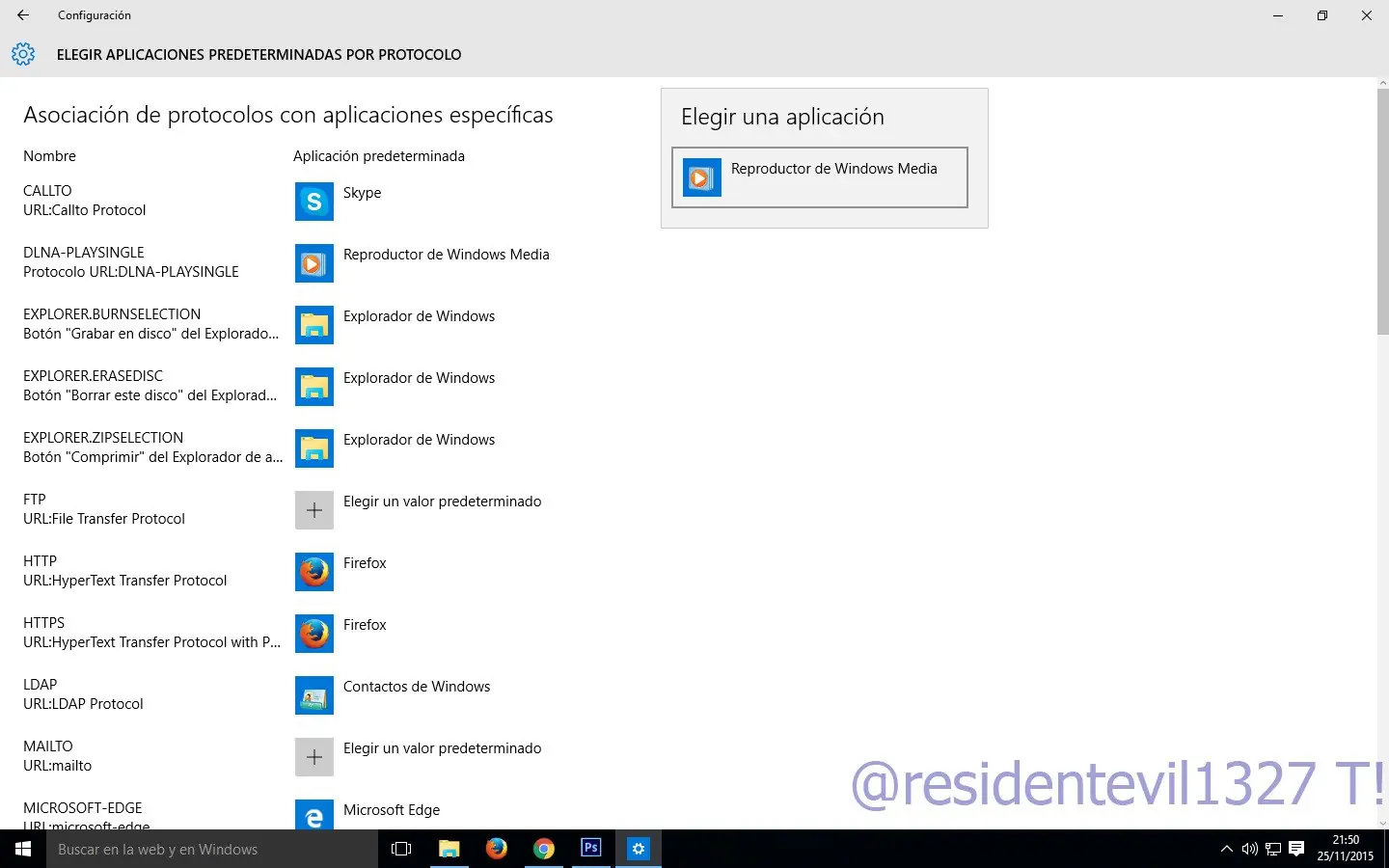Click Explorer icon in EXPLORER.BURNSELECTION row
This screenshot has height=868, width=1389.
314,325
